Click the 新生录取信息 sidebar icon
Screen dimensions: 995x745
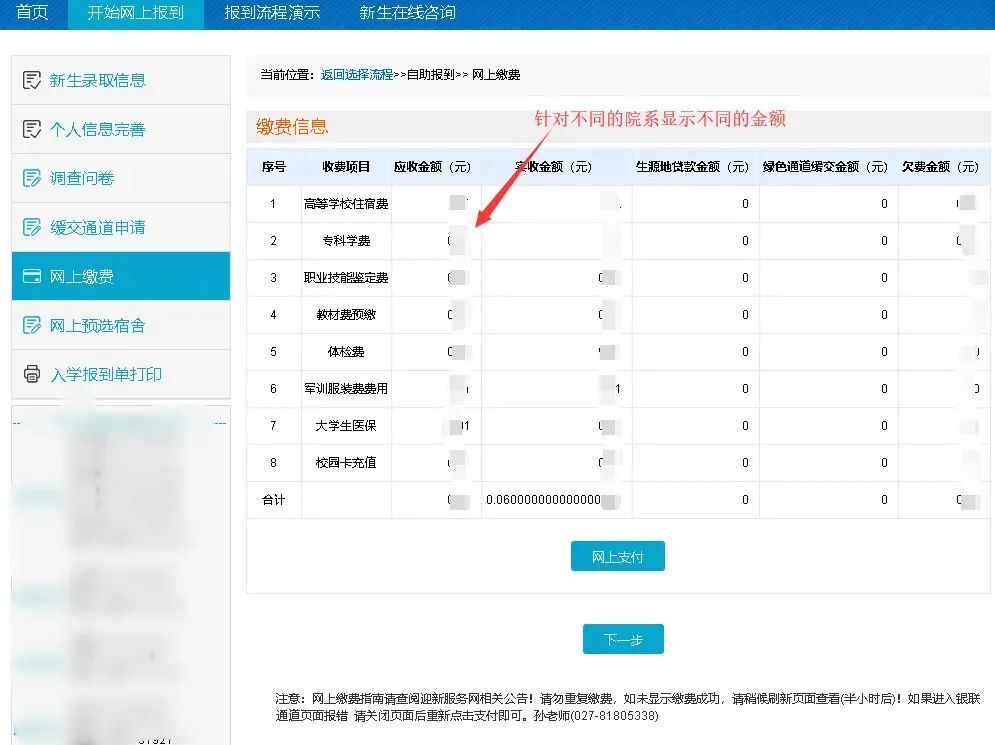32,80
